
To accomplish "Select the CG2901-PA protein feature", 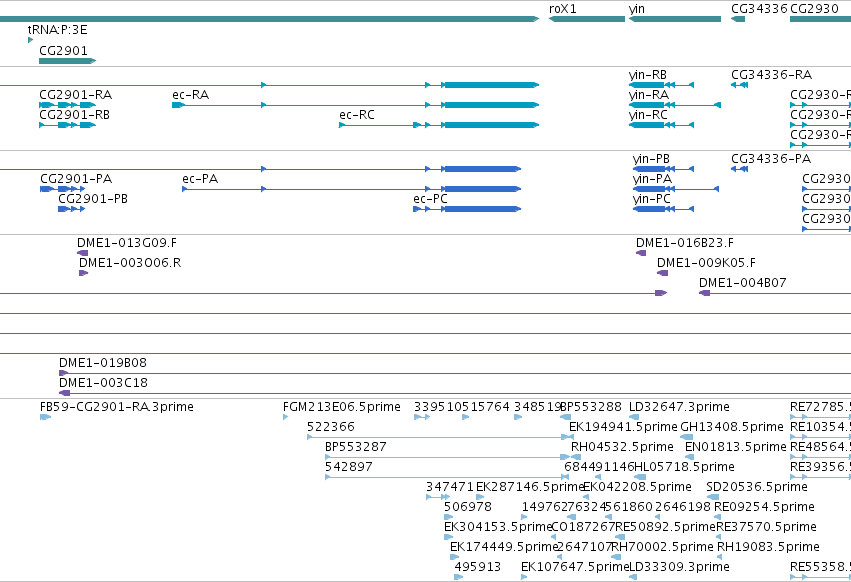I will coord(62,189).
